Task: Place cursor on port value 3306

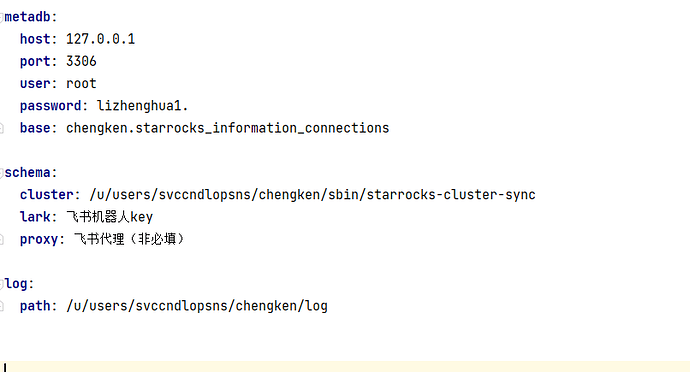Action: click(81, 61)
